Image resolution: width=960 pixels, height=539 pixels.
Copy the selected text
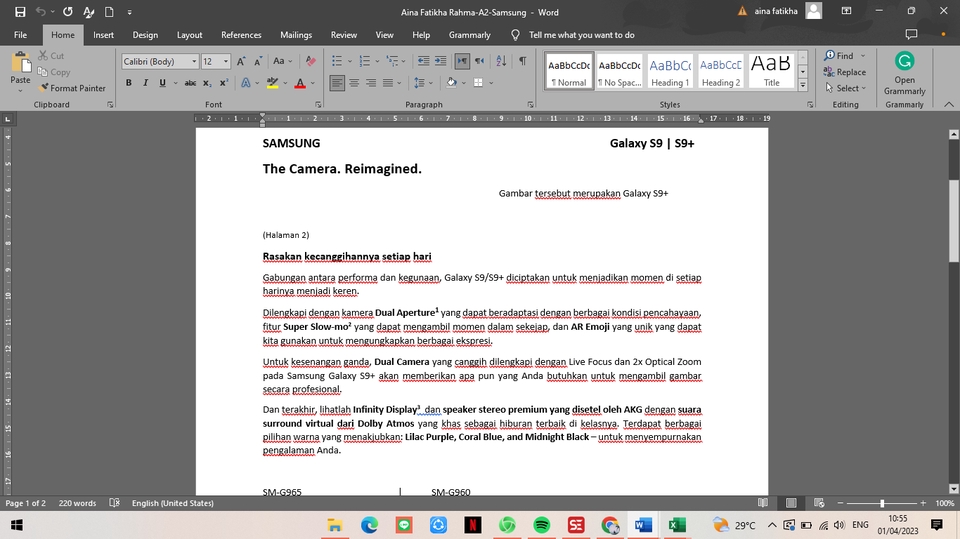click(x=54, y=72)
